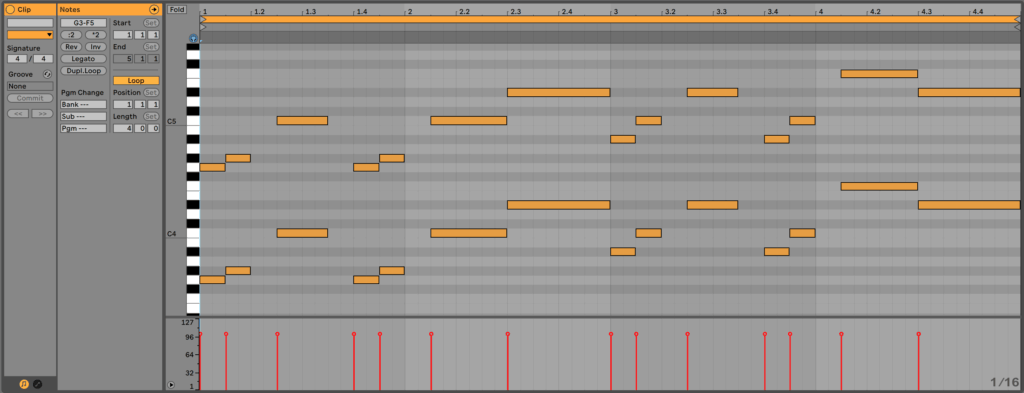This screenshot has width=1024, height=393.
Task: Click the clip name field
Action: (30, 23)
